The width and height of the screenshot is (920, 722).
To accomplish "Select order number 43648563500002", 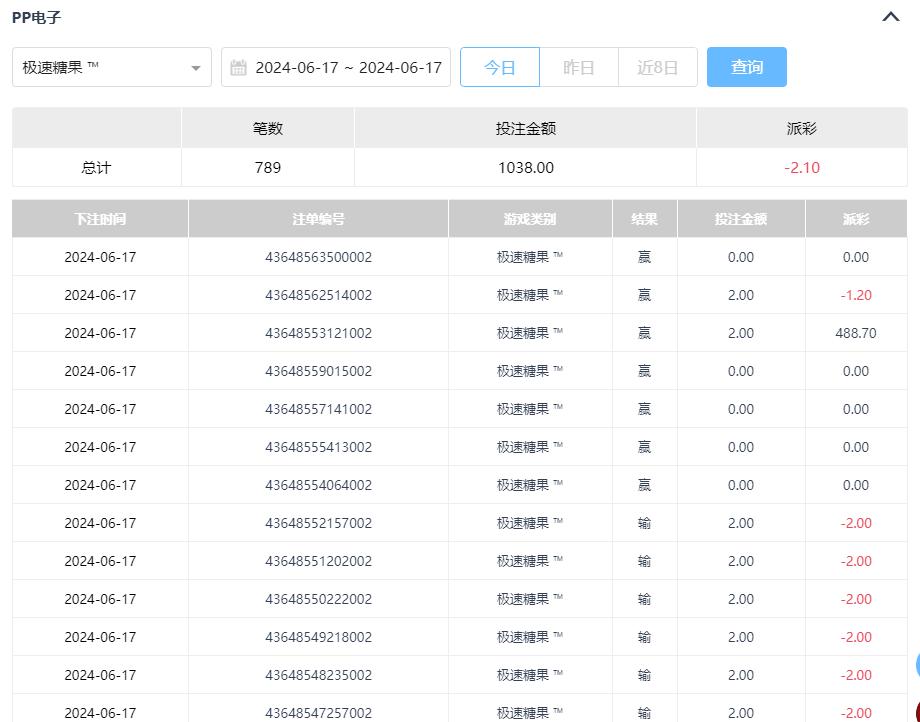I will point(318,257).
